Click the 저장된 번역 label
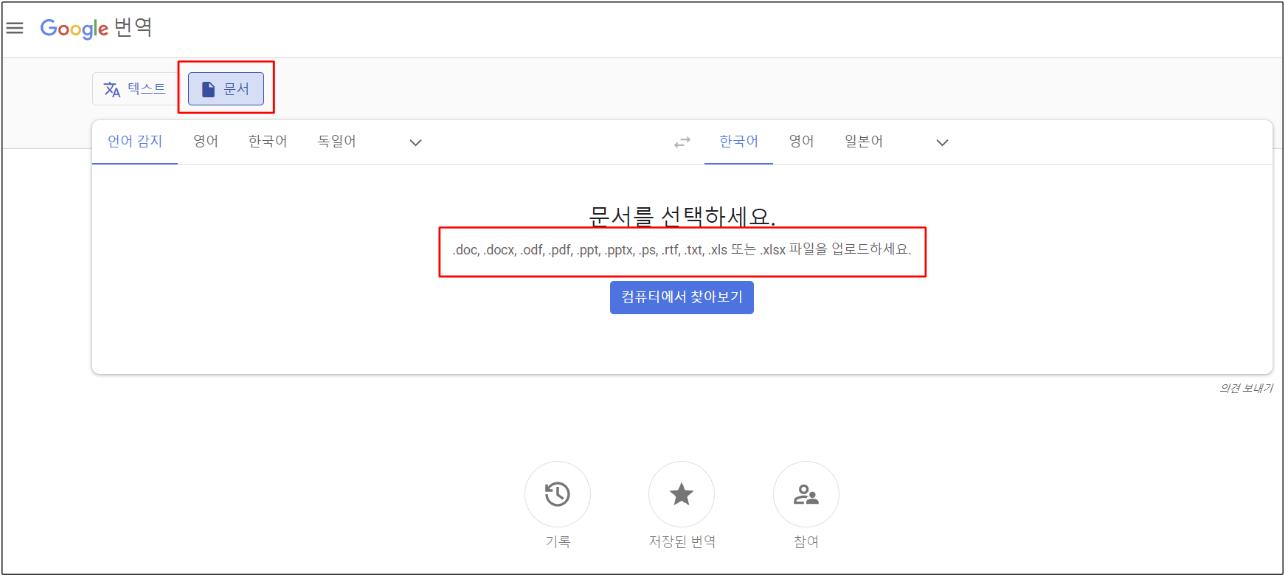 pos(682,542)
